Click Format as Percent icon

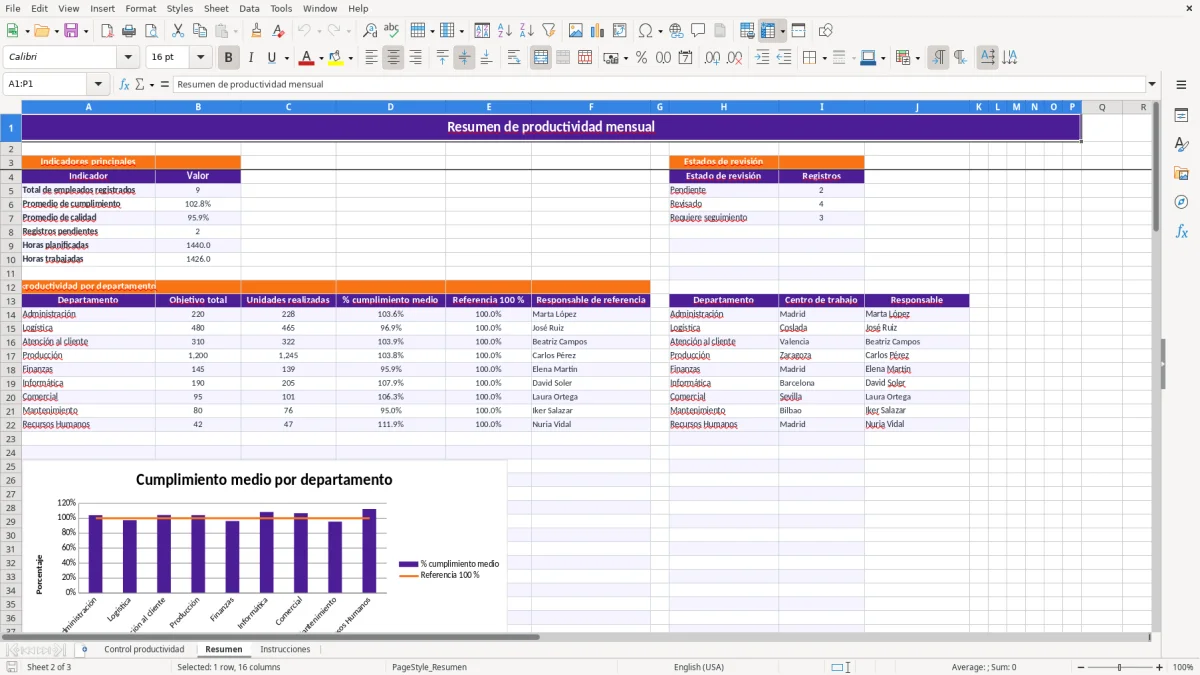pos(641,58)
